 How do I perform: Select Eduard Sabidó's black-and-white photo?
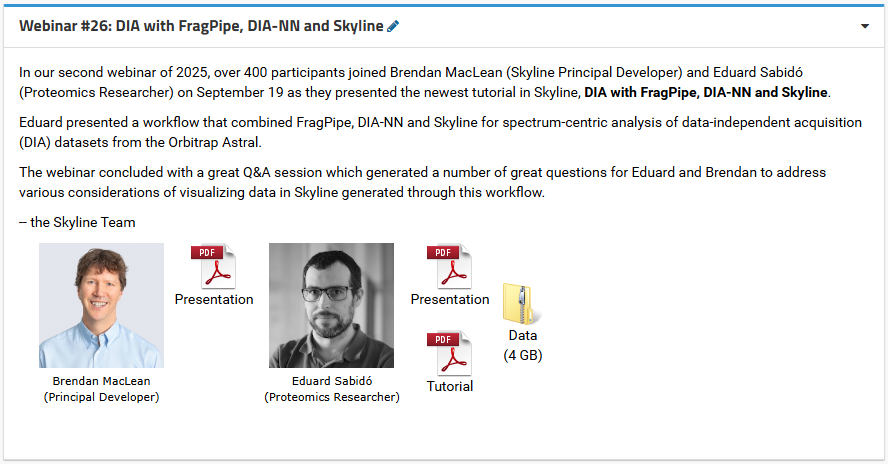click(x=331, y=305)
